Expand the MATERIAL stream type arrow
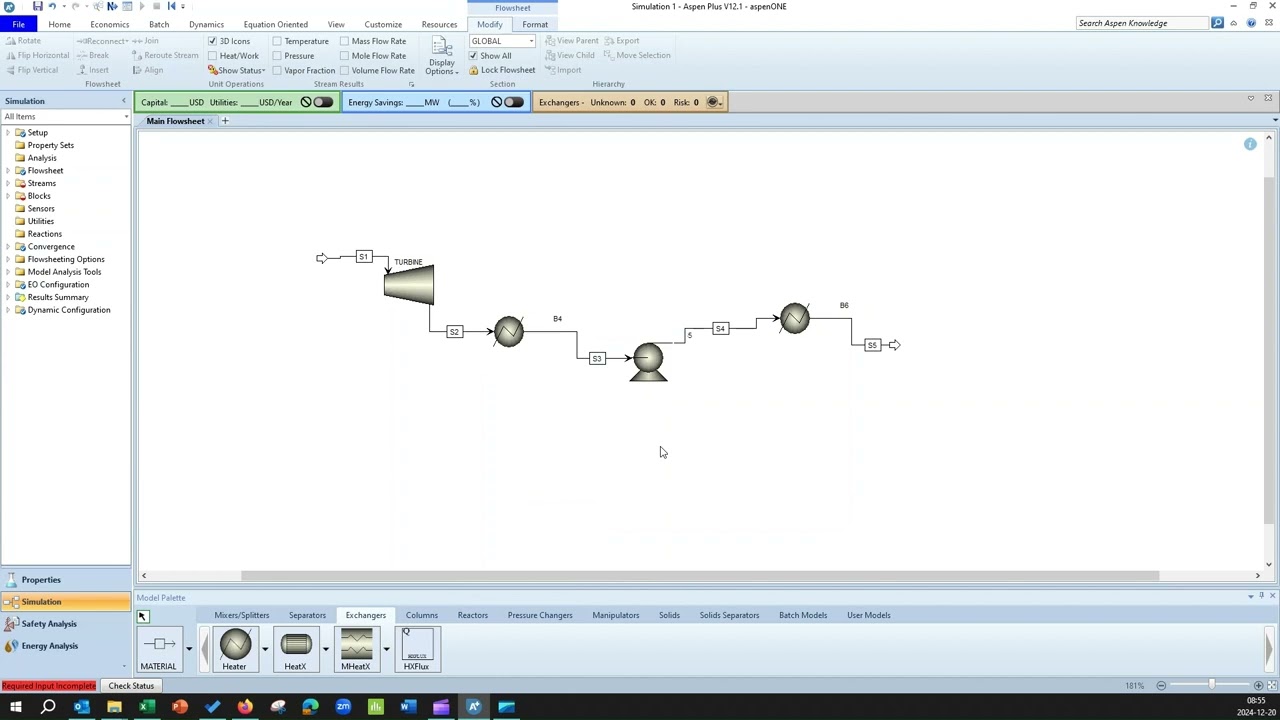 (188, 649)
